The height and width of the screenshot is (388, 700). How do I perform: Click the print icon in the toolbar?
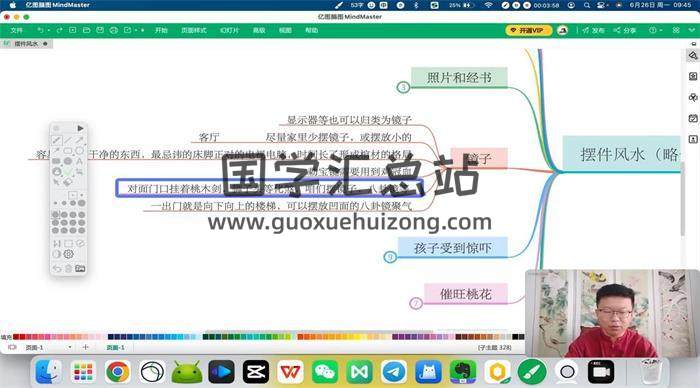pyautogui.click(x=114, y=30)
